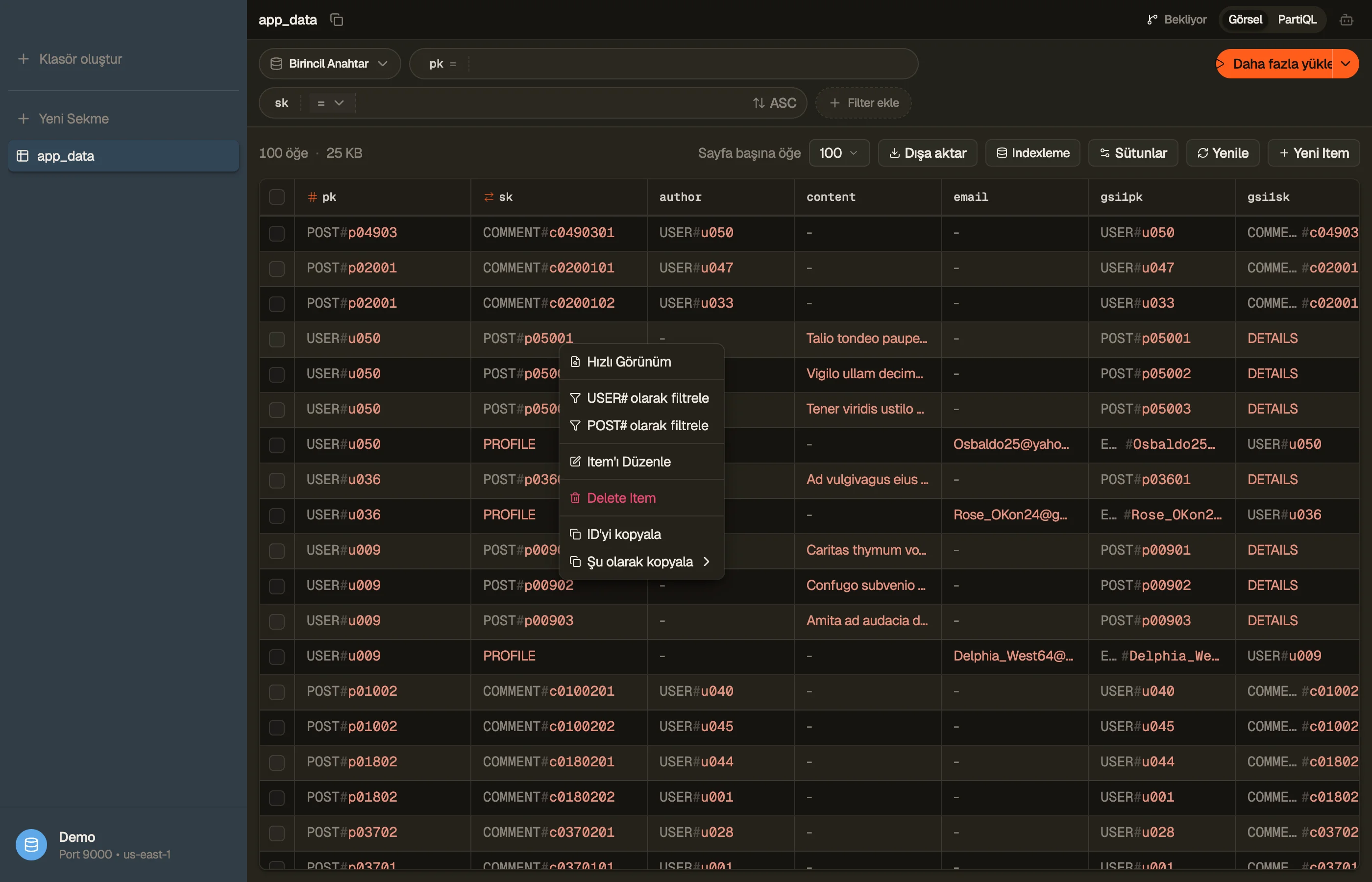Open Indexleme button

[x=1032, y=153]
